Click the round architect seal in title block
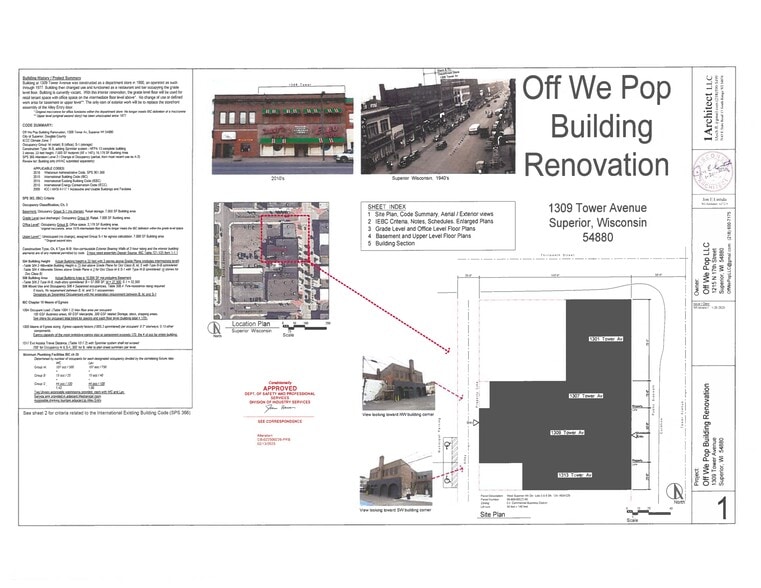This screenshot has height=588, width=761. point(713,172)
